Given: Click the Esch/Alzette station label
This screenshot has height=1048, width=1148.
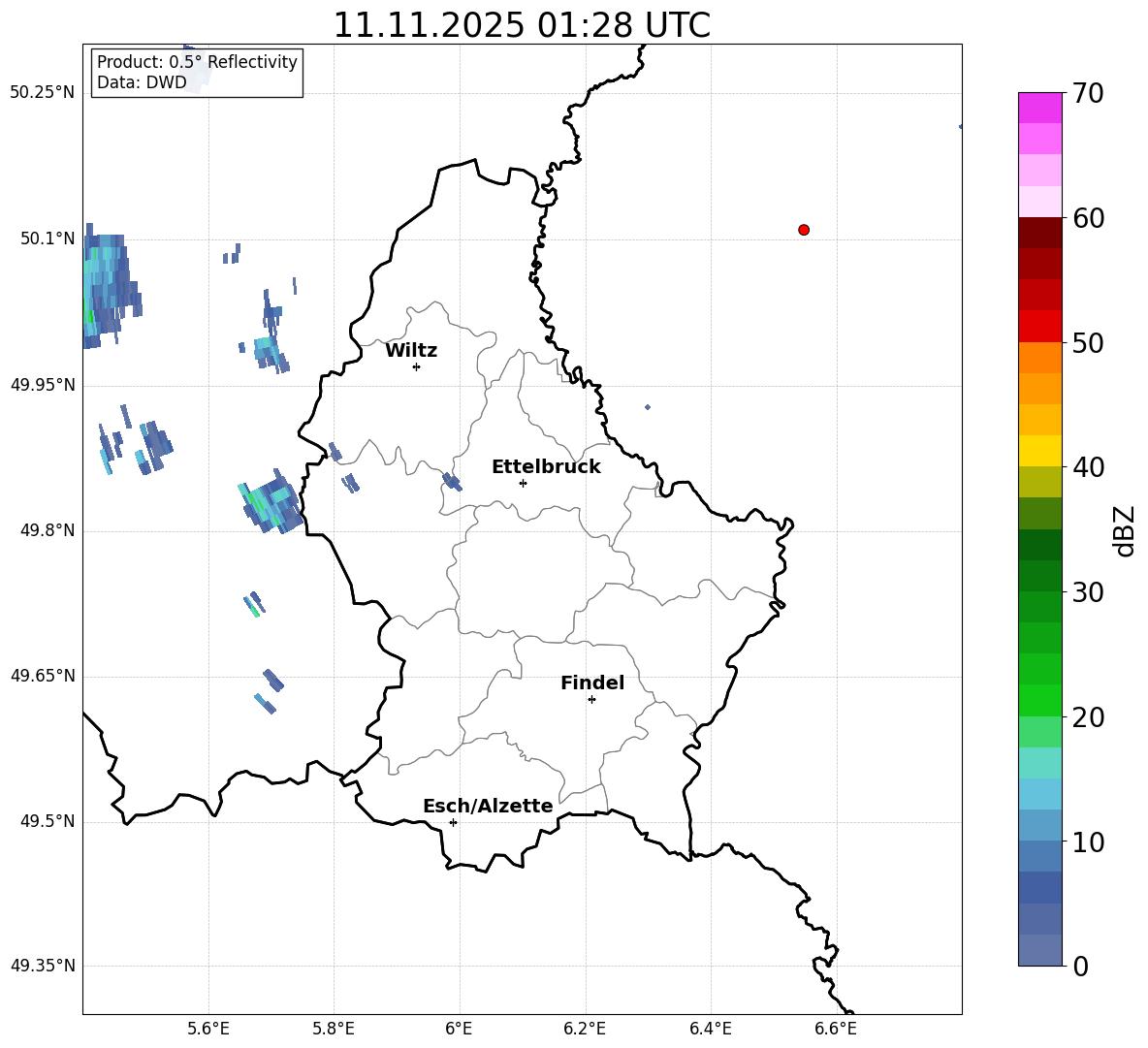Looking at the screenshot, I should point(488,806).
